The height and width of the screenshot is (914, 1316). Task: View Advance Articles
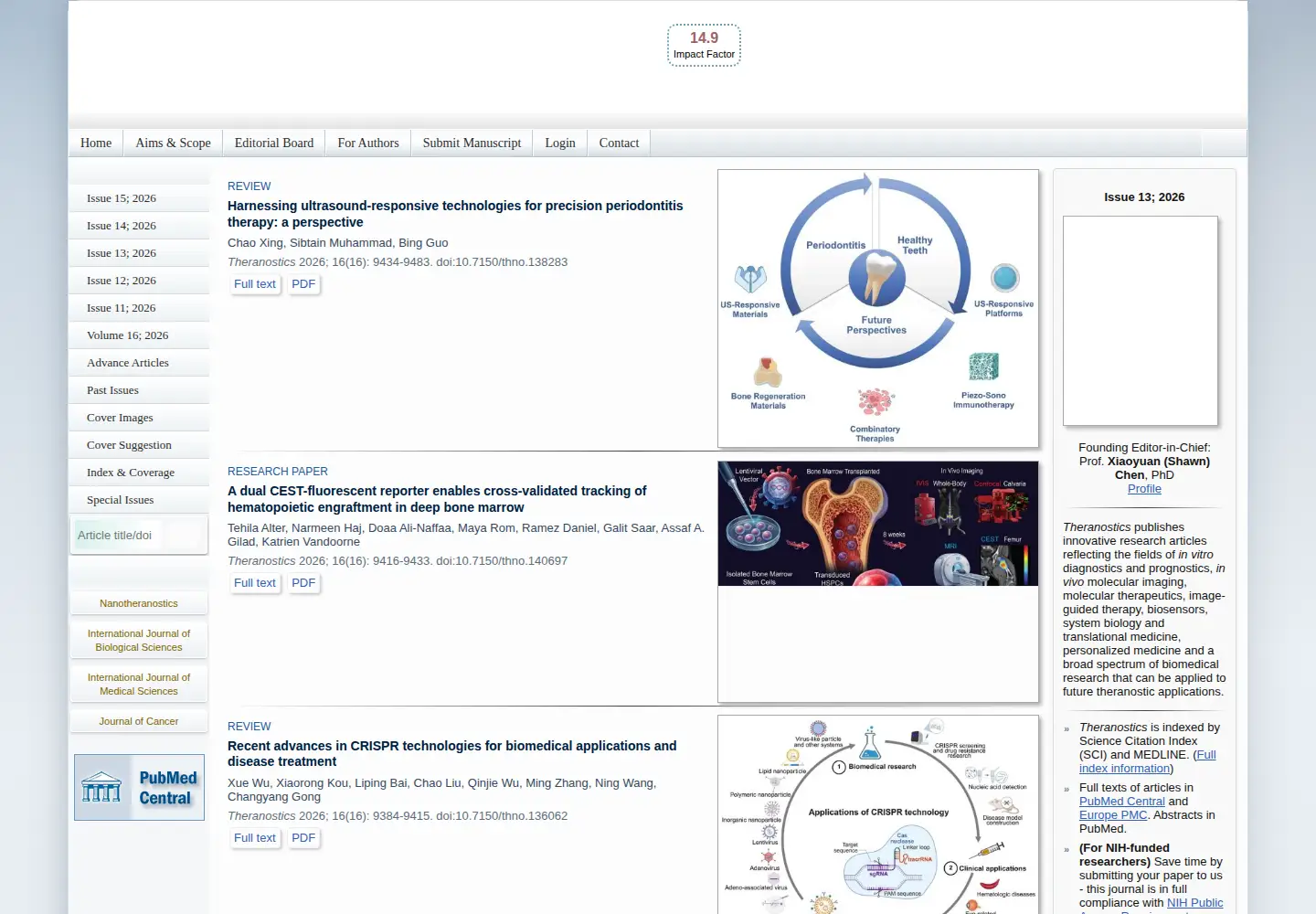(139, 363)
